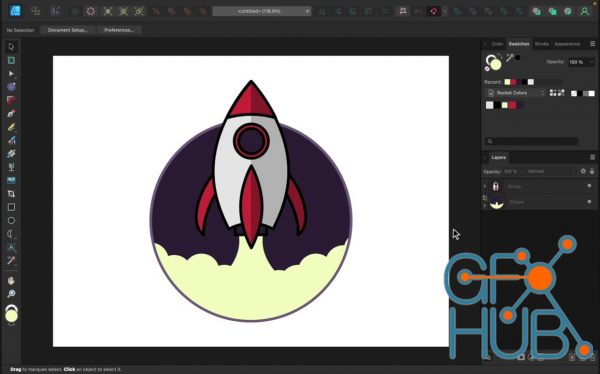Select the Artboard tool

[11, 60]
